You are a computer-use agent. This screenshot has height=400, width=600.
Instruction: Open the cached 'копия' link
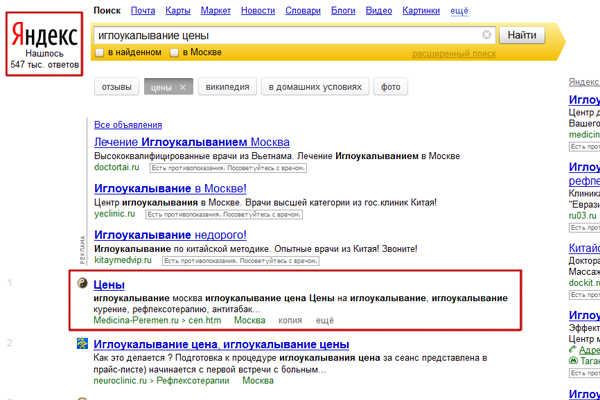[290, 320]
